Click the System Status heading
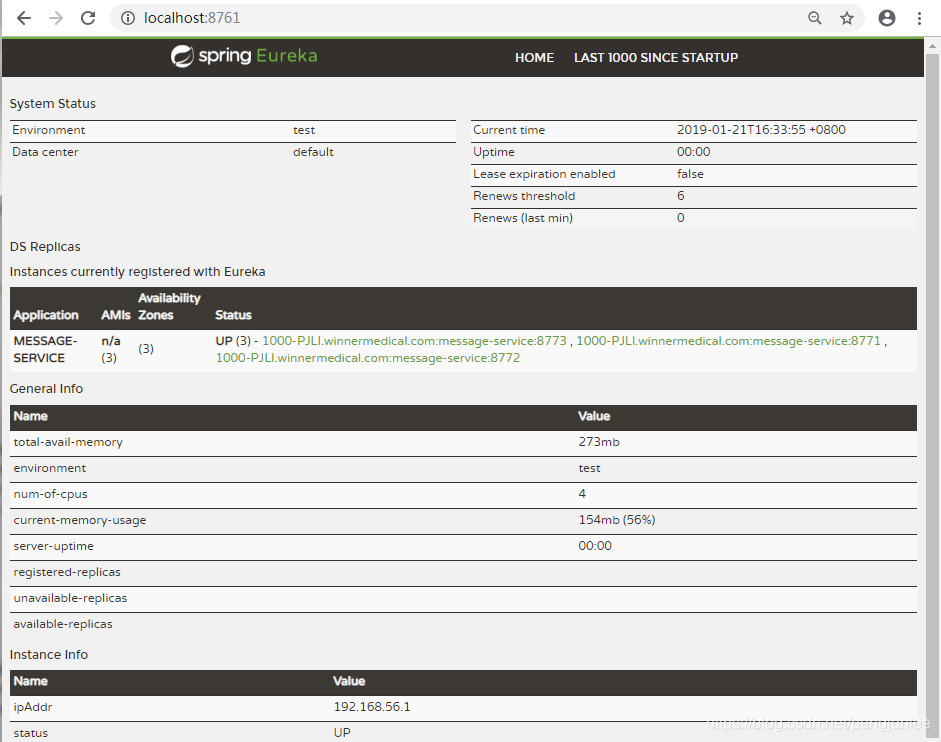 [x=53, y=103]
